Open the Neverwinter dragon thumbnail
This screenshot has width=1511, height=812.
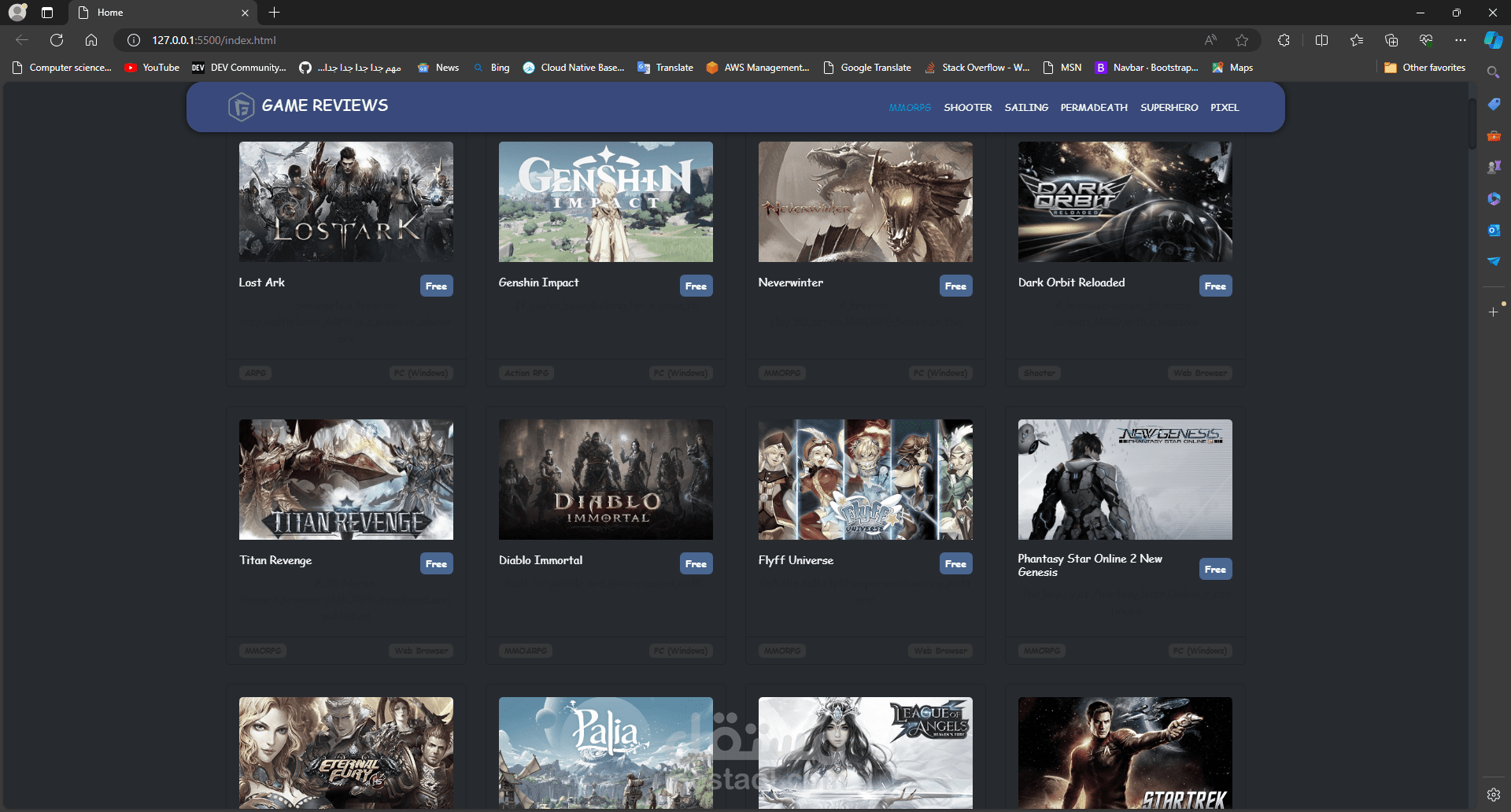click(866, 201)
